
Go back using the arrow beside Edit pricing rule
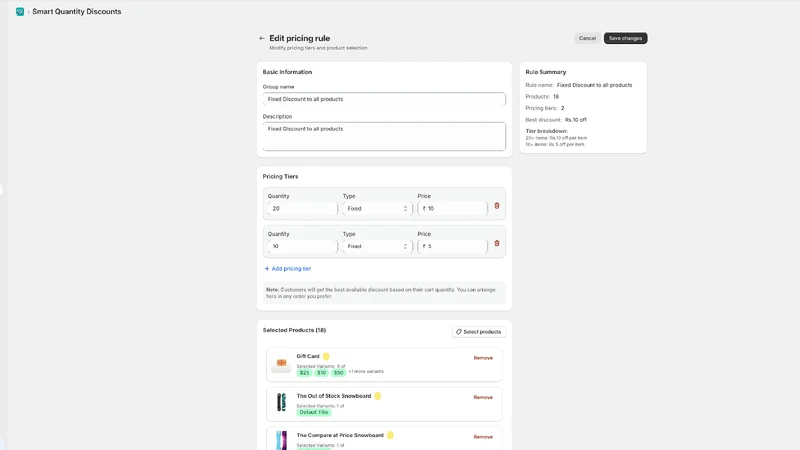(x=262, y=38)
